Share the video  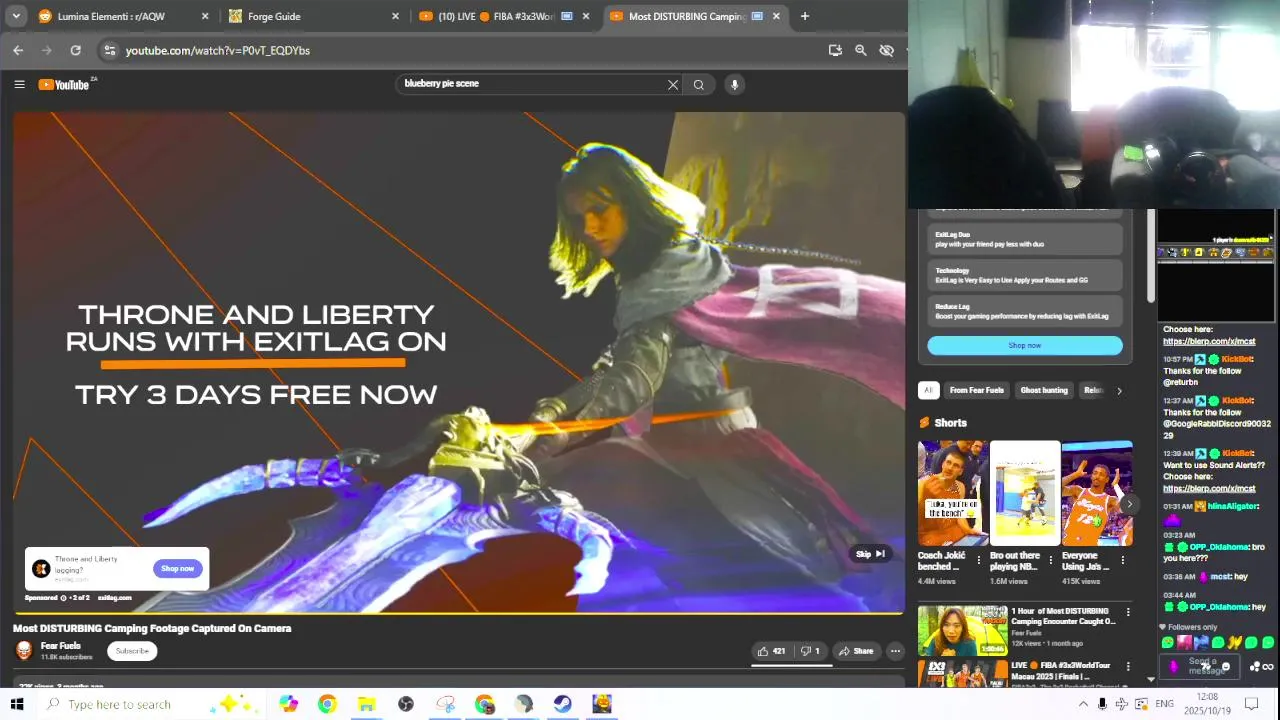[x=856, y=651]
